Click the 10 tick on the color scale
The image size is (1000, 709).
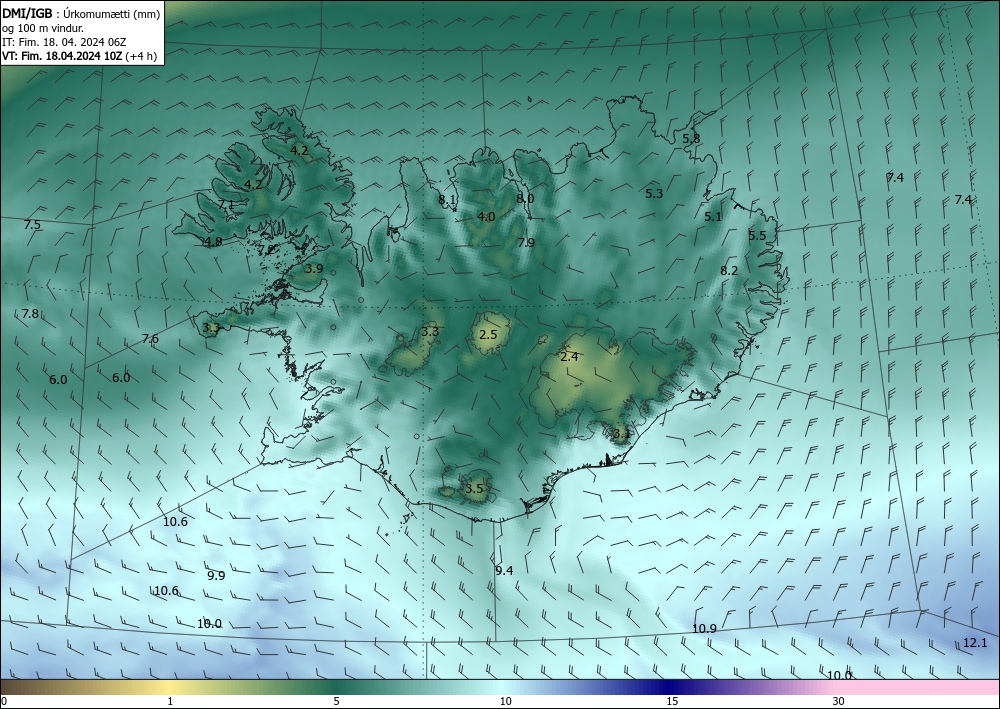(506, 701)
